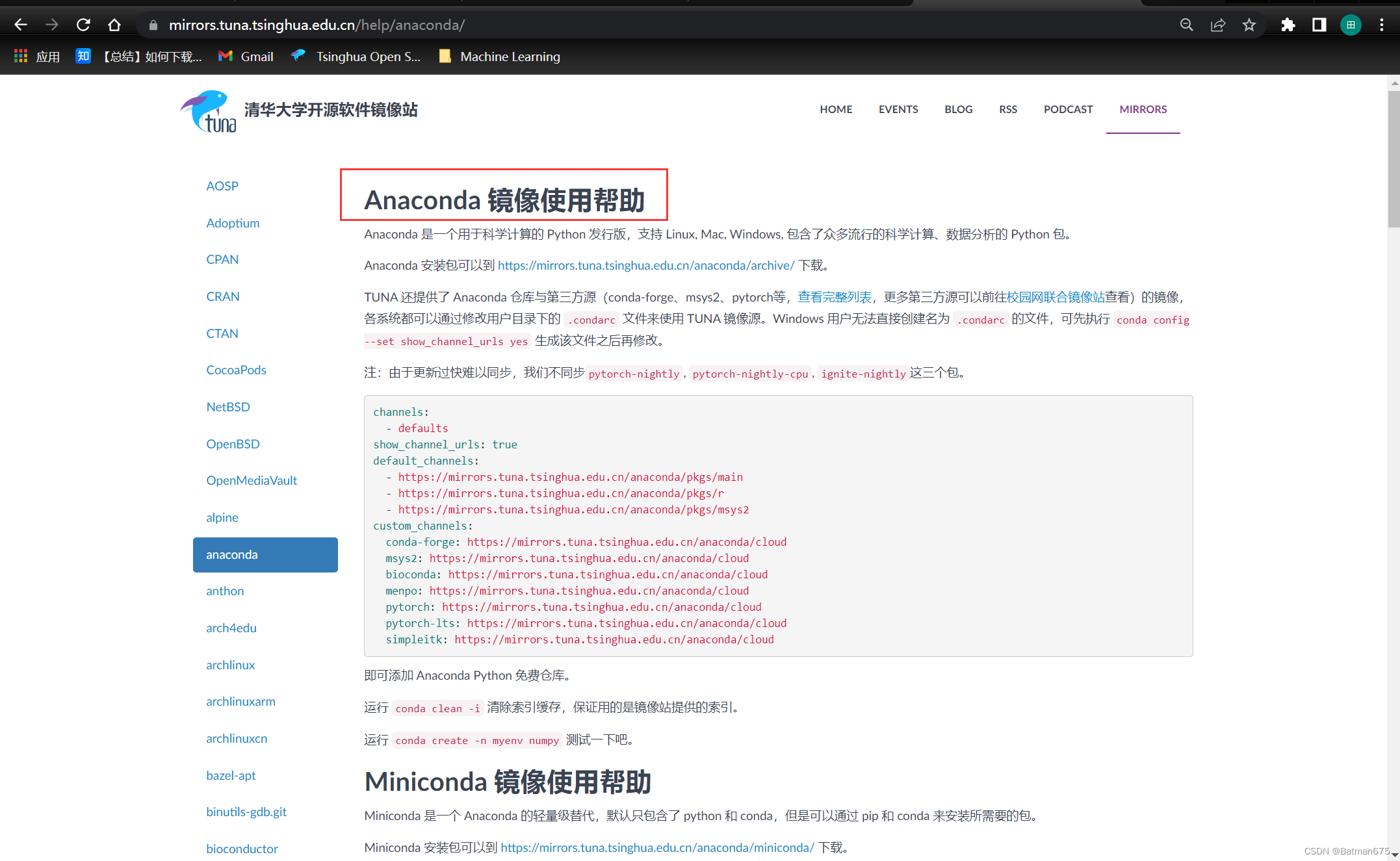Screen dimensions: 1400x861
Task: Open the Gmail bookmark
Action: click(x=246, y=57)
